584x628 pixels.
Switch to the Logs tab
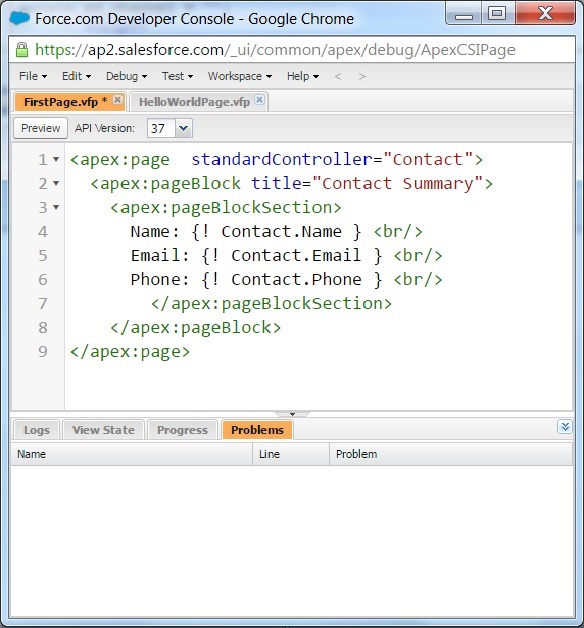tap(37, 430)
